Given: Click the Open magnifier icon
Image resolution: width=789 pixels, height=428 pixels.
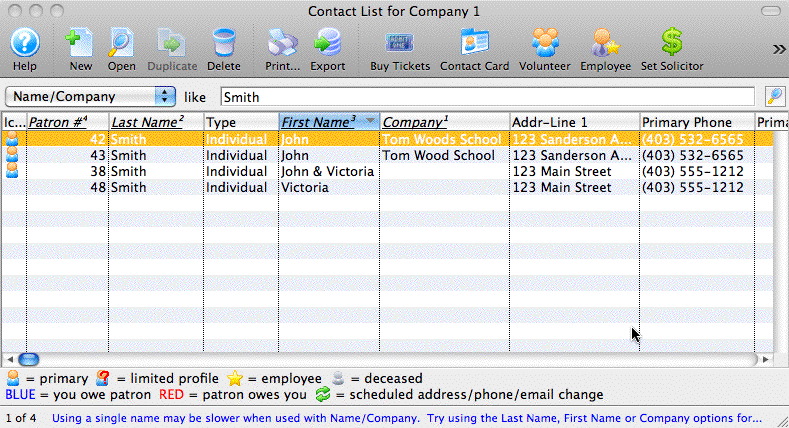Looking at the screenshot, I should click(121, 43).
